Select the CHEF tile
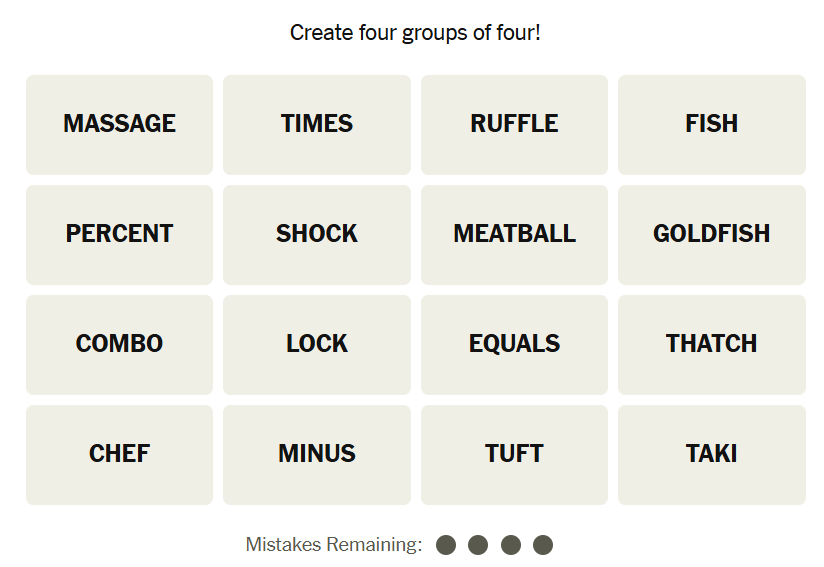This screenshot has height=567, width=824. click(x=119, y=454)
